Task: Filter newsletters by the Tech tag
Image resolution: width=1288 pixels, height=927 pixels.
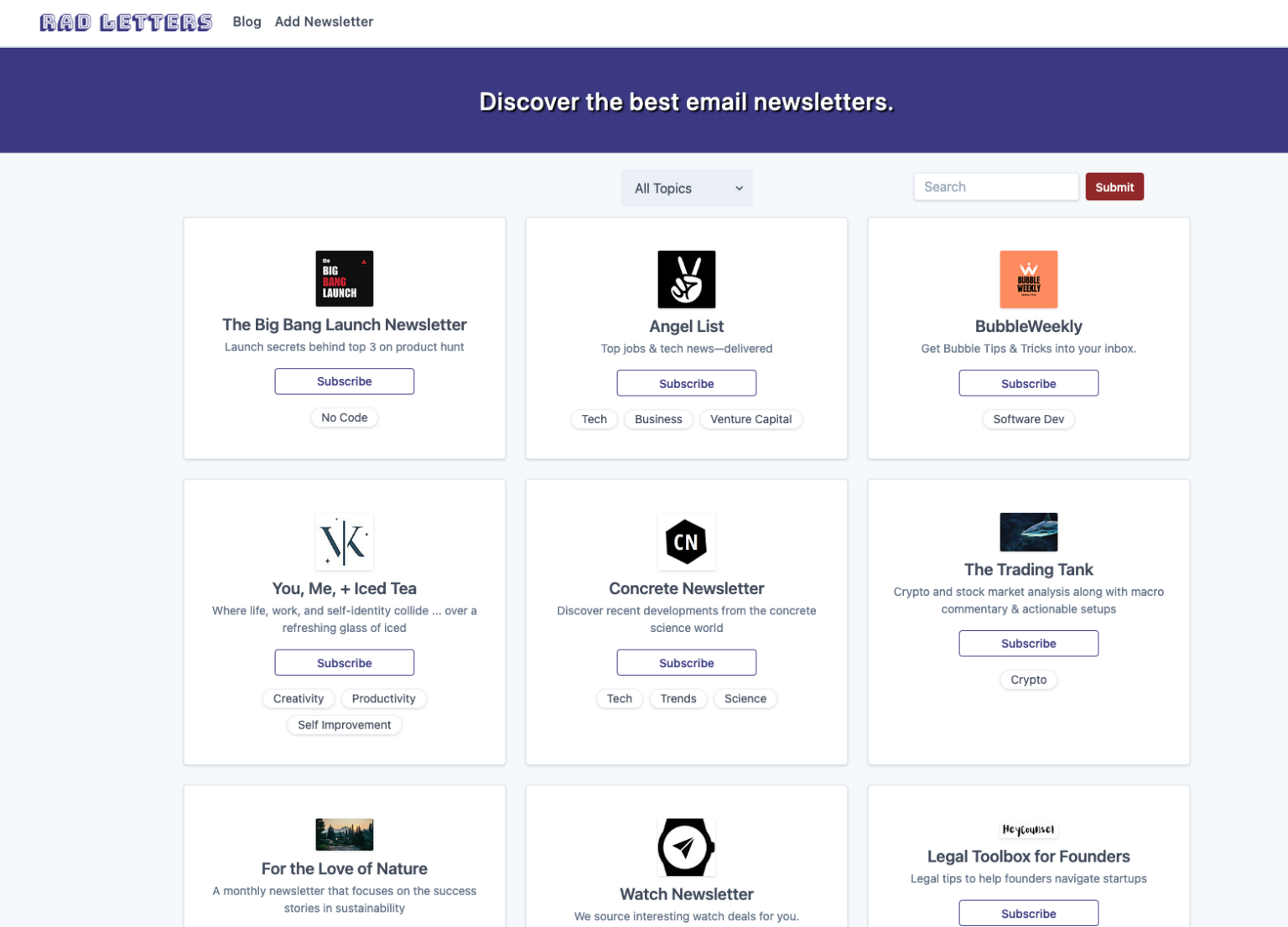Action: (594, 419)
